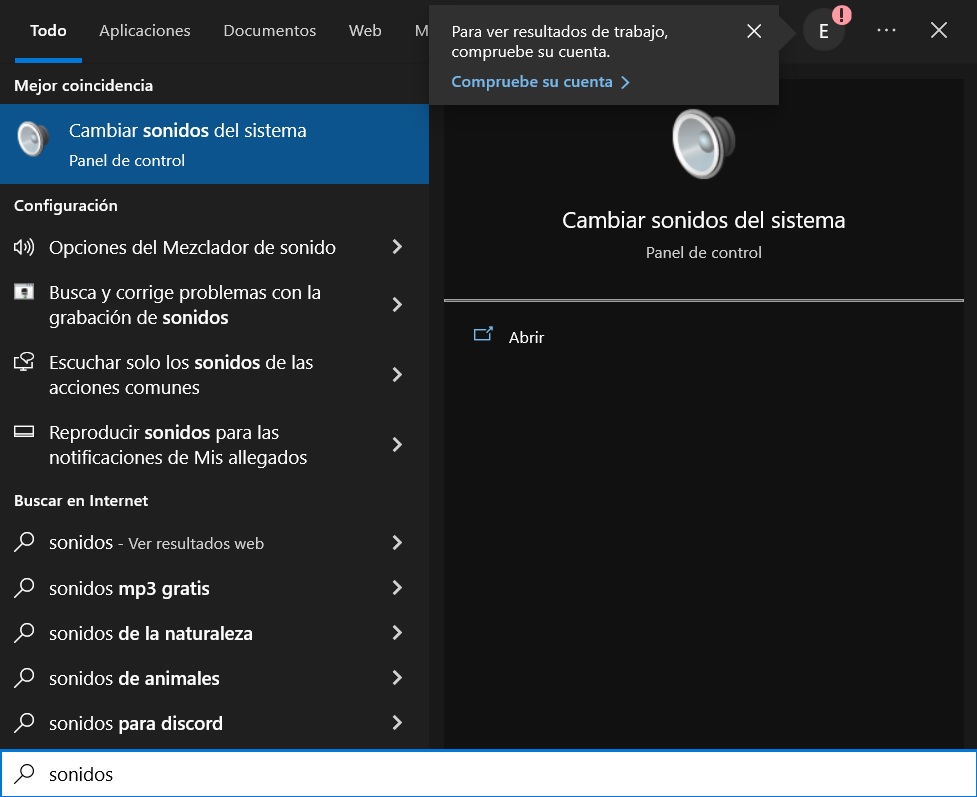
Task: Open 'Busca y corrige problemas con la grabación de sonidos'
Action: tap(184, 305)
